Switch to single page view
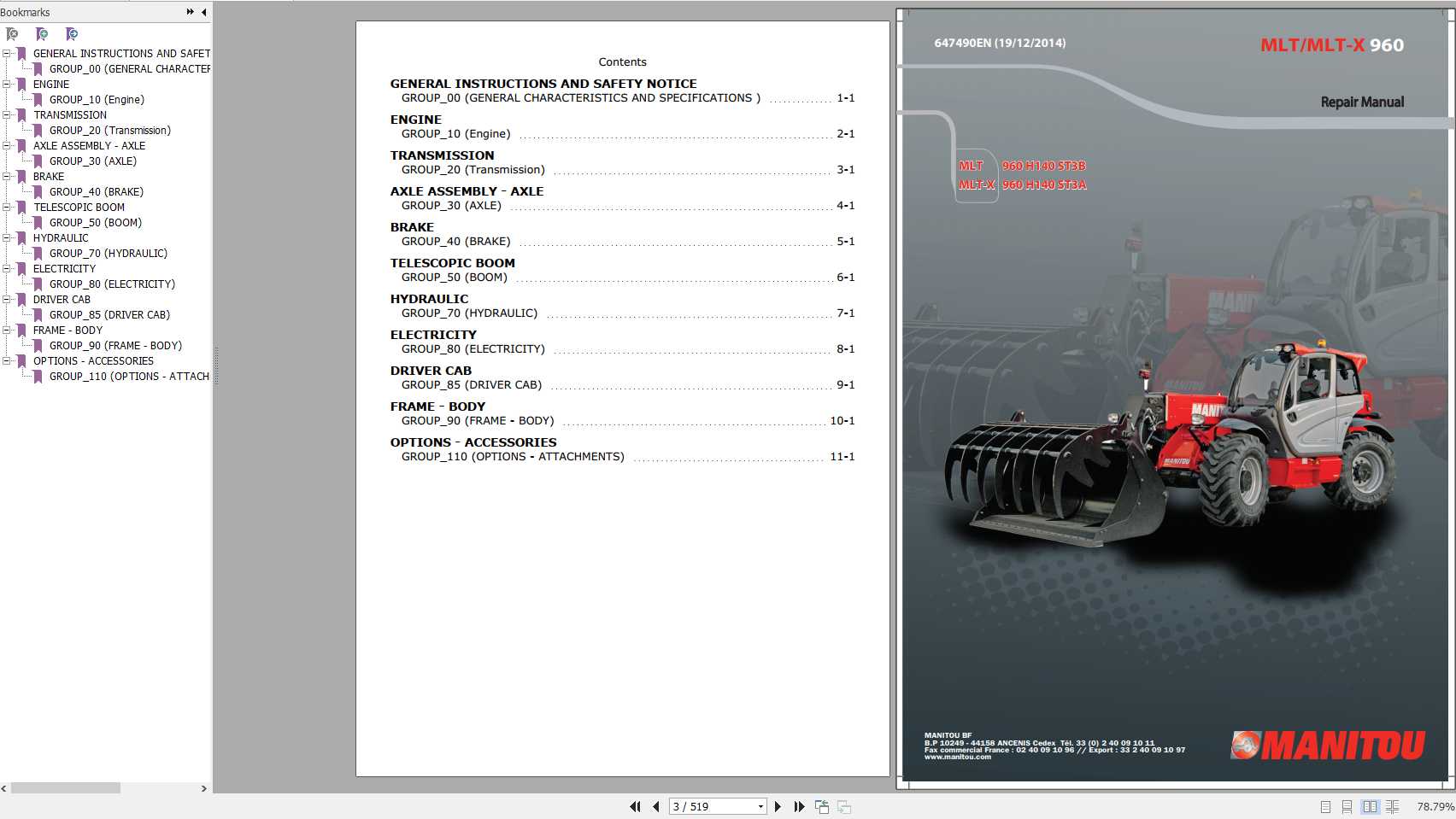The height and width of the screenshot is (819, 1456). [1325, 806]
